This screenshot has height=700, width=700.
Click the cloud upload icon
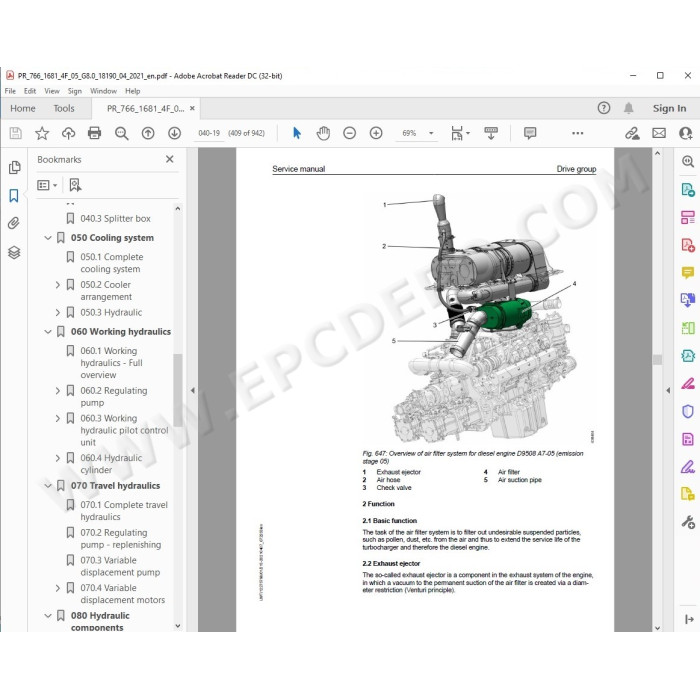click(68, 133)
